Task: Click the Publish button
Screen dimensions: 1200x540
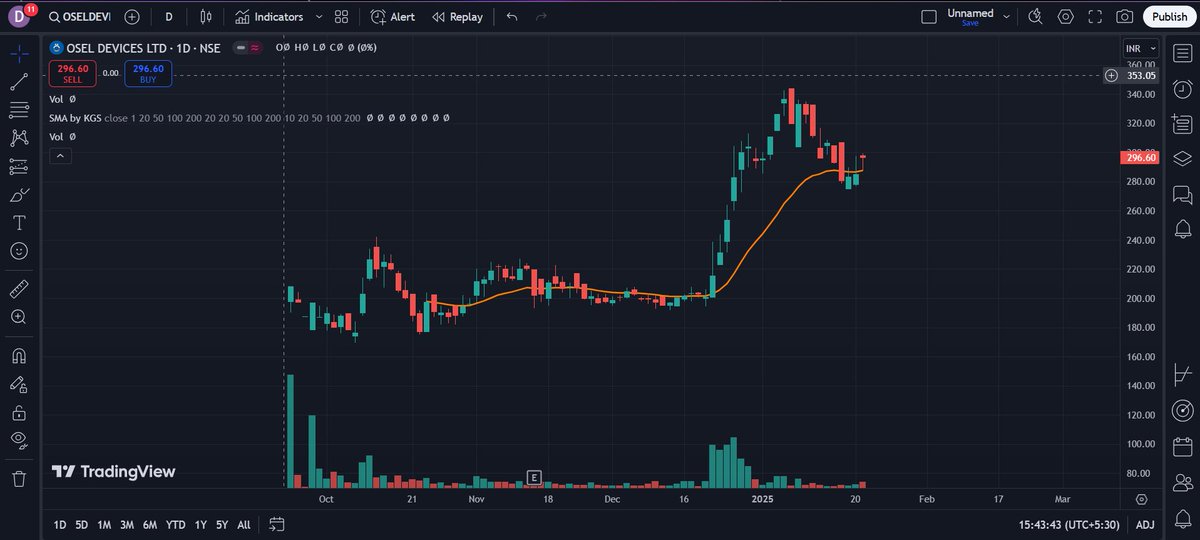Action: [1168, 17]
